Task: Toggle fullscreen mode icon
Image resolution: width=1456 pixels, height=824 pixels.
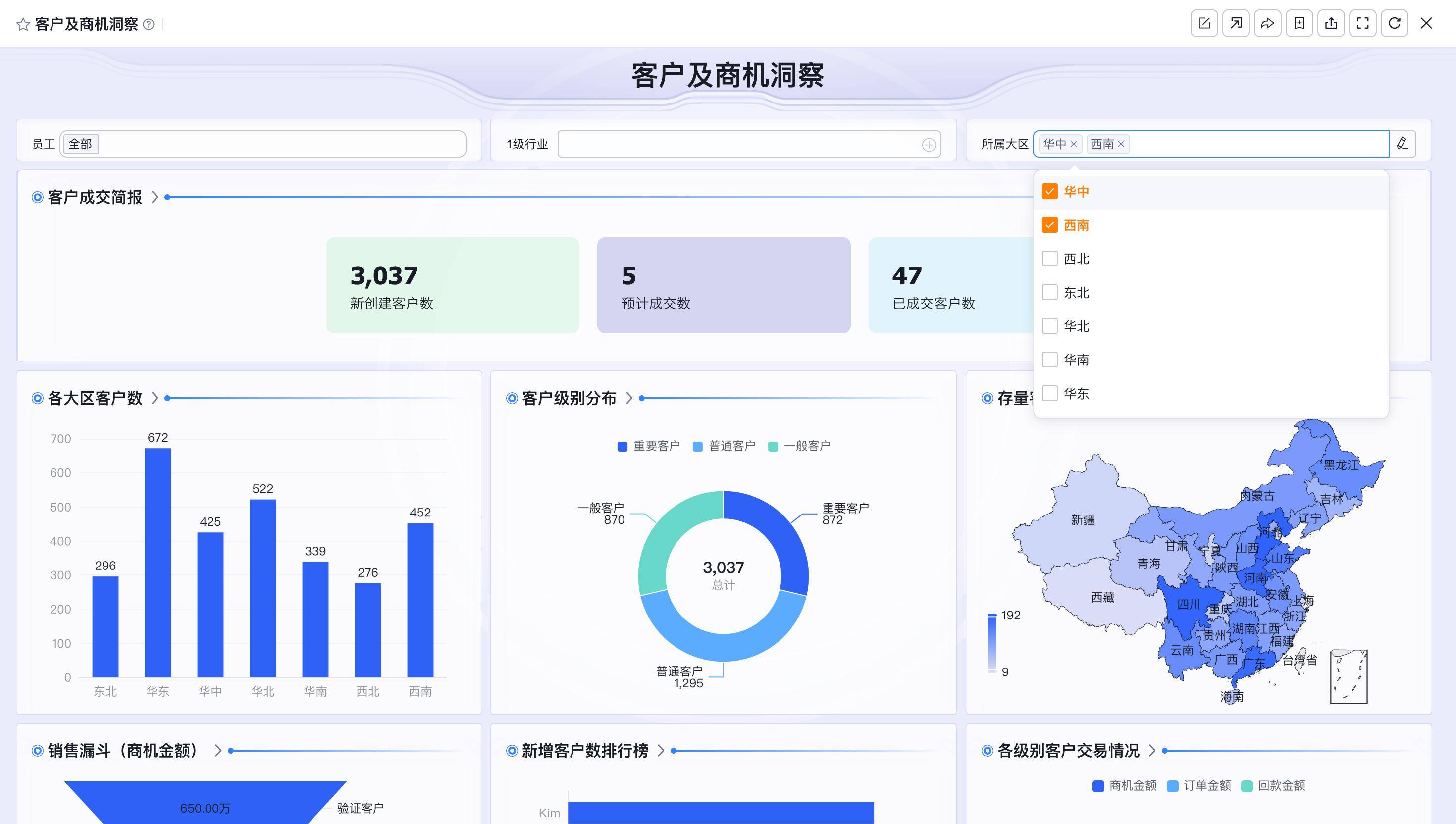Action: tap(1362, 23)
